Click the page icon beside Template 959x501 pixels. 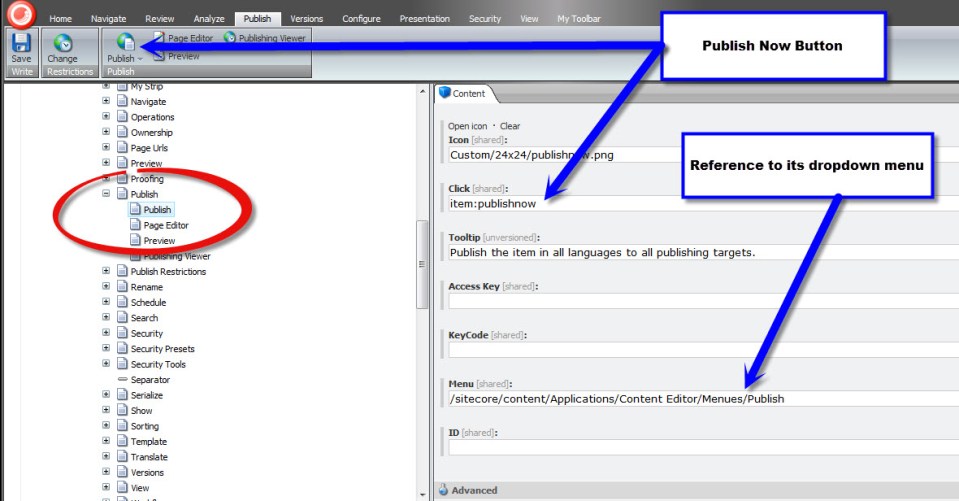click(122, 441)
